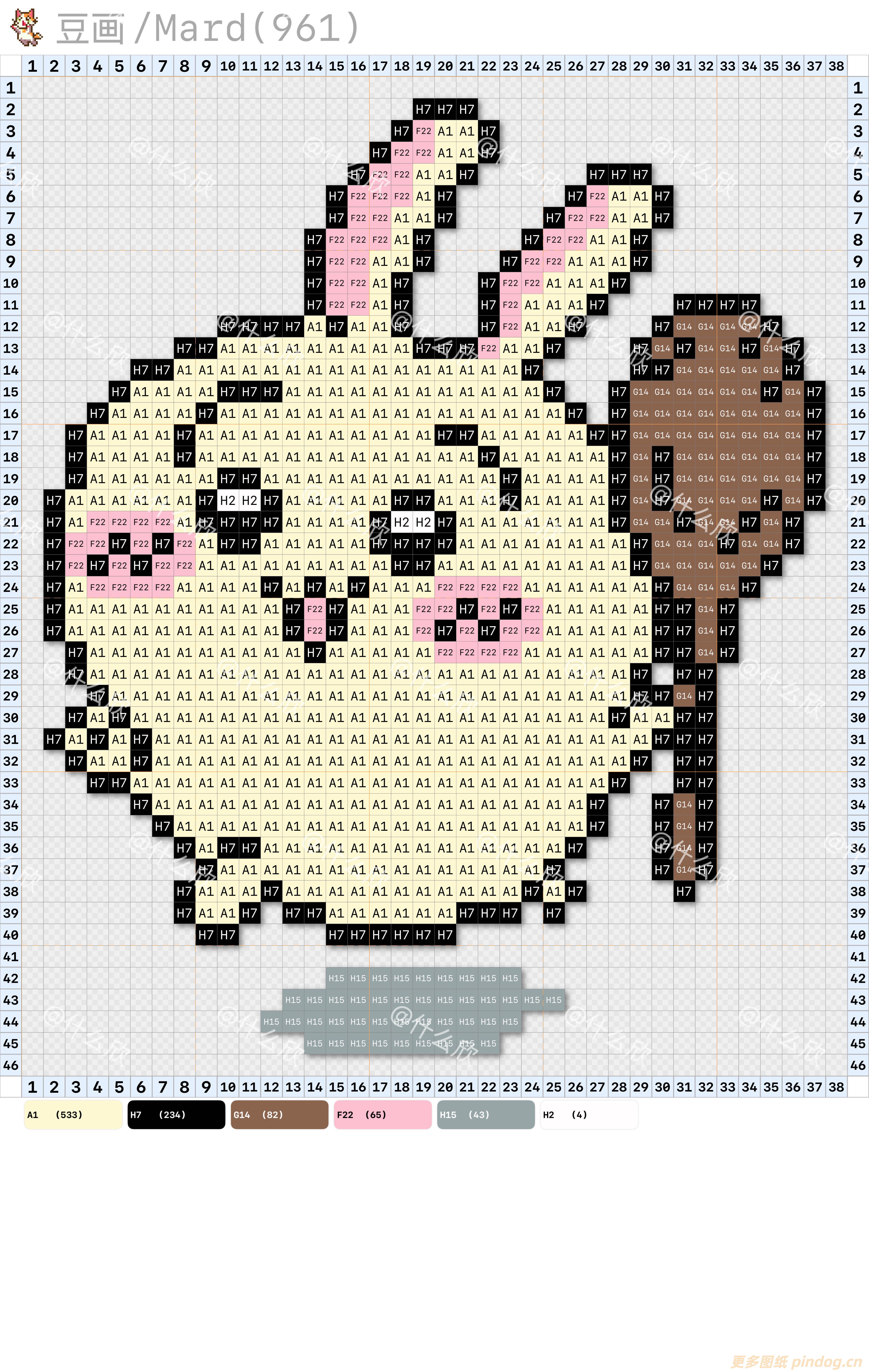Click the H7 cell at row 2, column 19
This screenshot has height=1372, width=869.
tap(423, 109)
